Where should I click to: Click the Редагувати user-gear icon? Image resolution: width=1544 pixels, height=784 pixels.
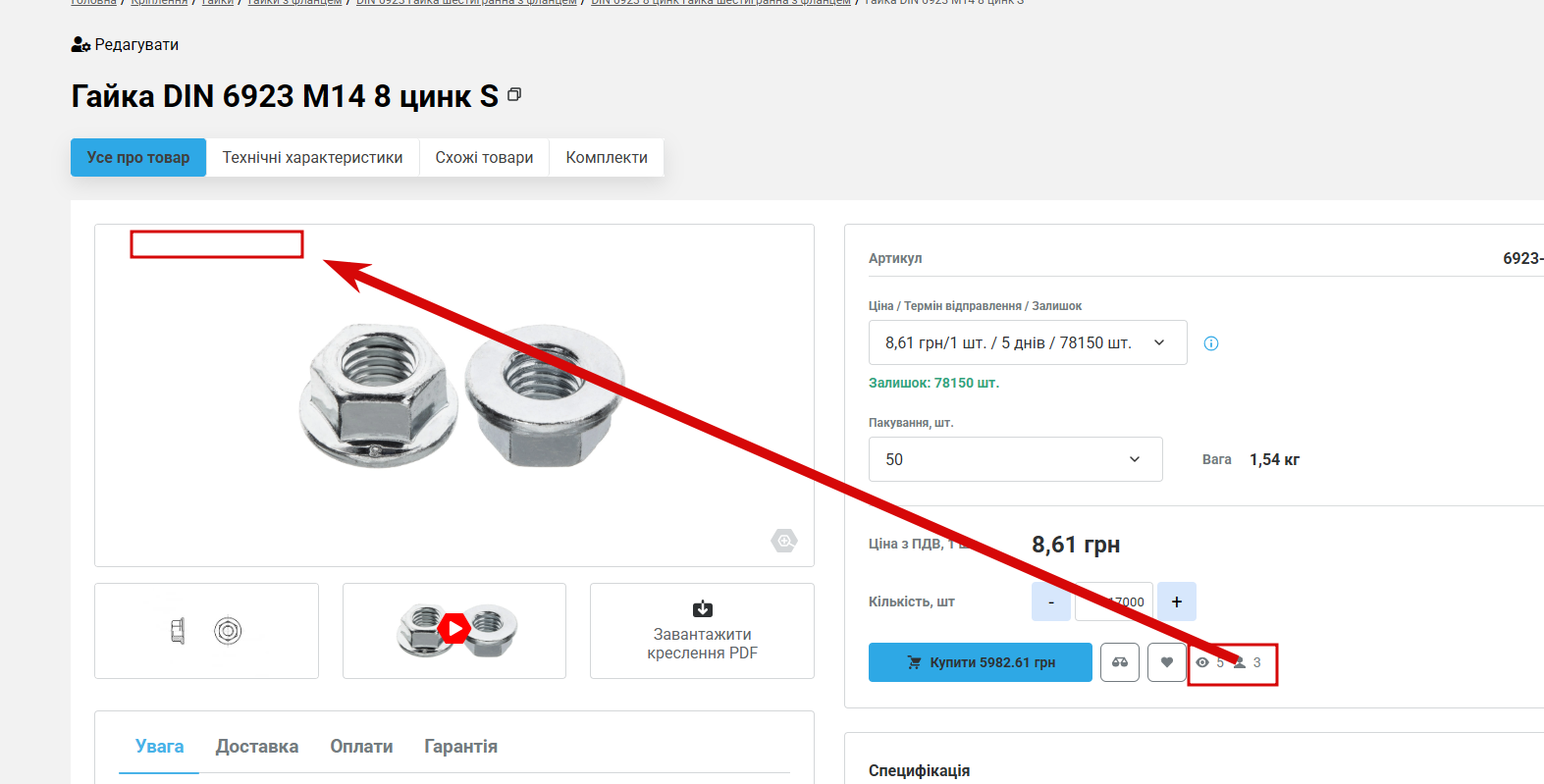(80, 45)
